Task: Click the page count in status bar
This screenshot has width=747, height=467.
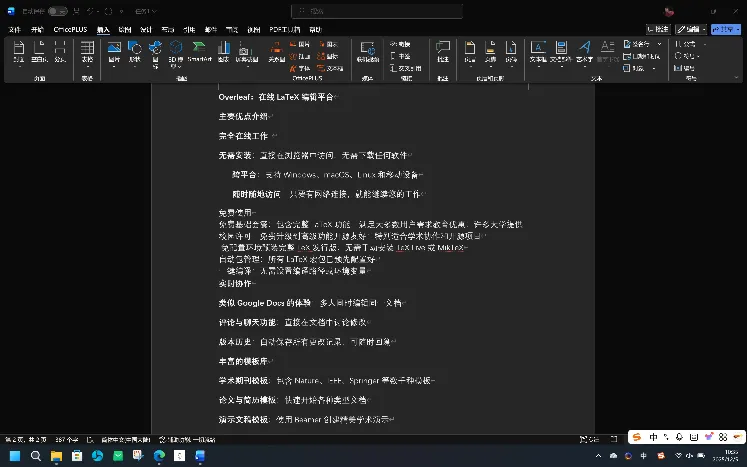Action: tap(26, 439)
